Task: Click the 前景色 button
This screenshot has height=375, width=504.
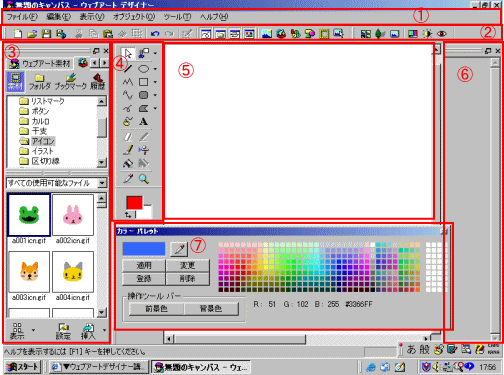Action: pos(156,309)
